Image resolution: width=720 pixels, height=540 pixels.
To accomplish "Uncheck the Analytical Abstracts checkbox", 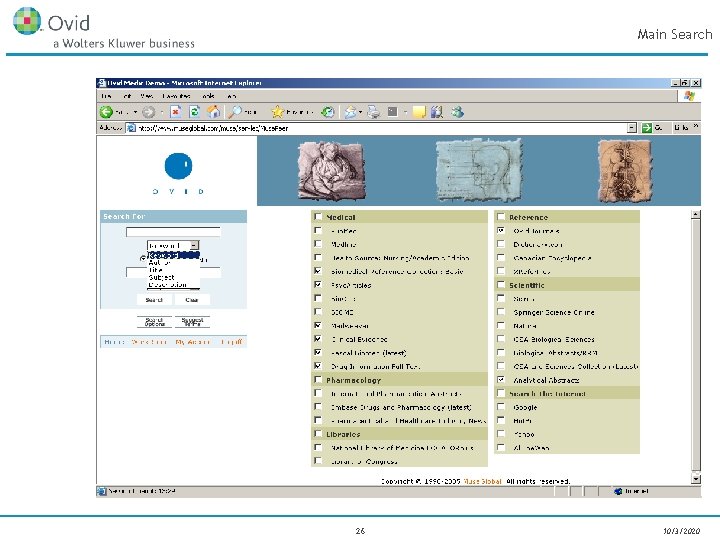I will [x=501, y=380].
